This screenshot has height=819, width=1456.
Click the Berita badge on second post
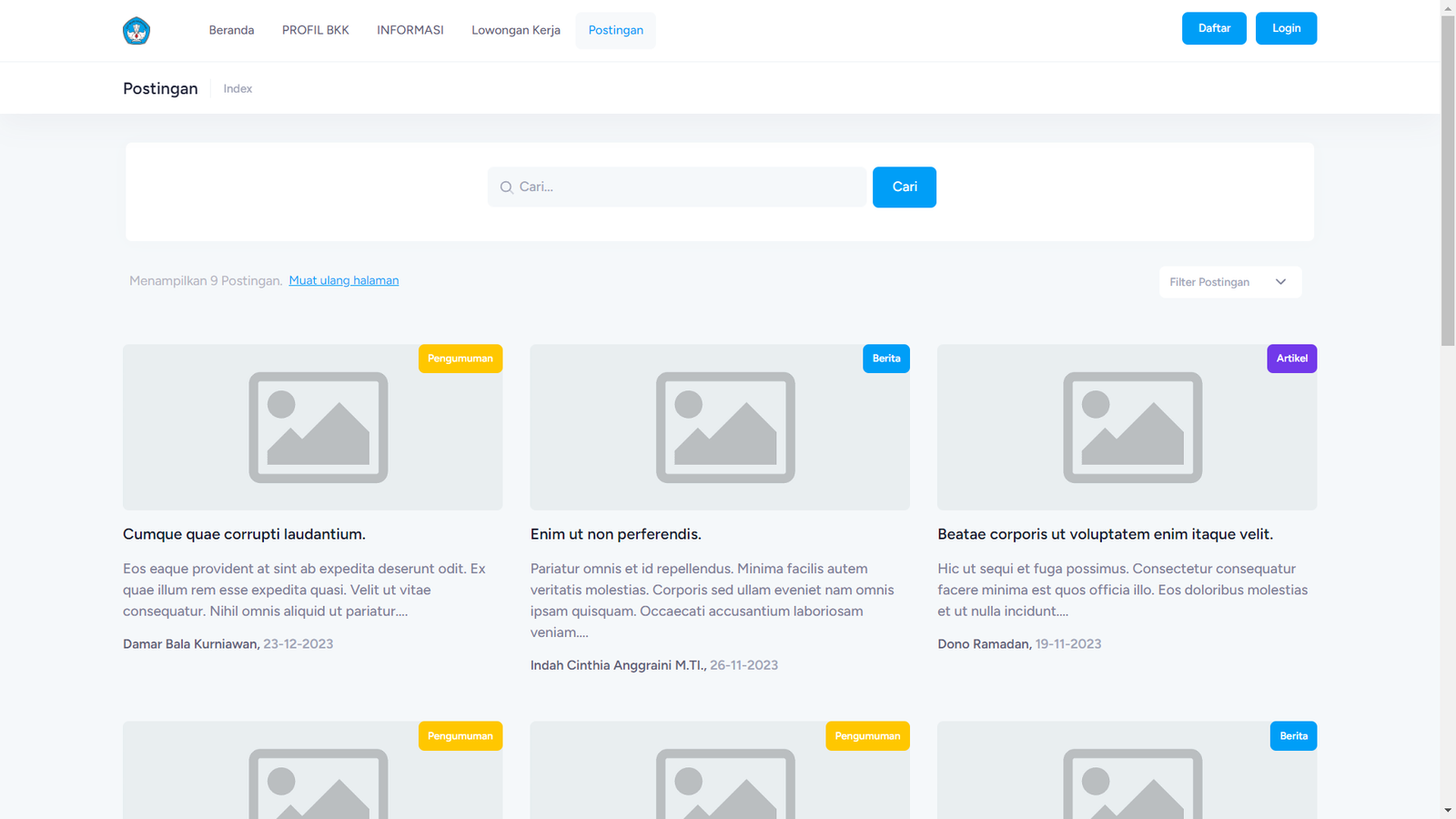coord(885,359)
